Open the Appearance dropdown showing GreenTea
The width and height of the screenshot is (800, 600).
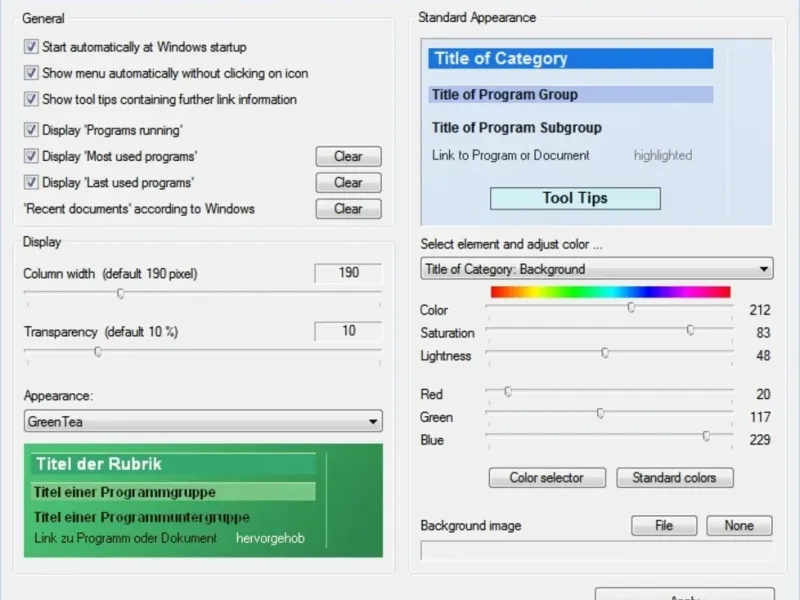tap(203, 421)
